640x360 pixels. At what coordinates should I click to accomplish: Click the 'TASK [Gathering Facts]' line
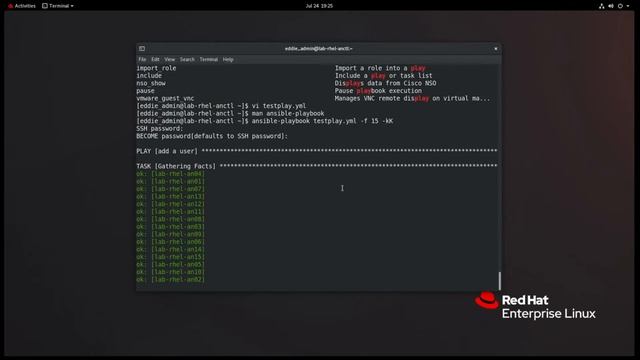coord(317,166)
